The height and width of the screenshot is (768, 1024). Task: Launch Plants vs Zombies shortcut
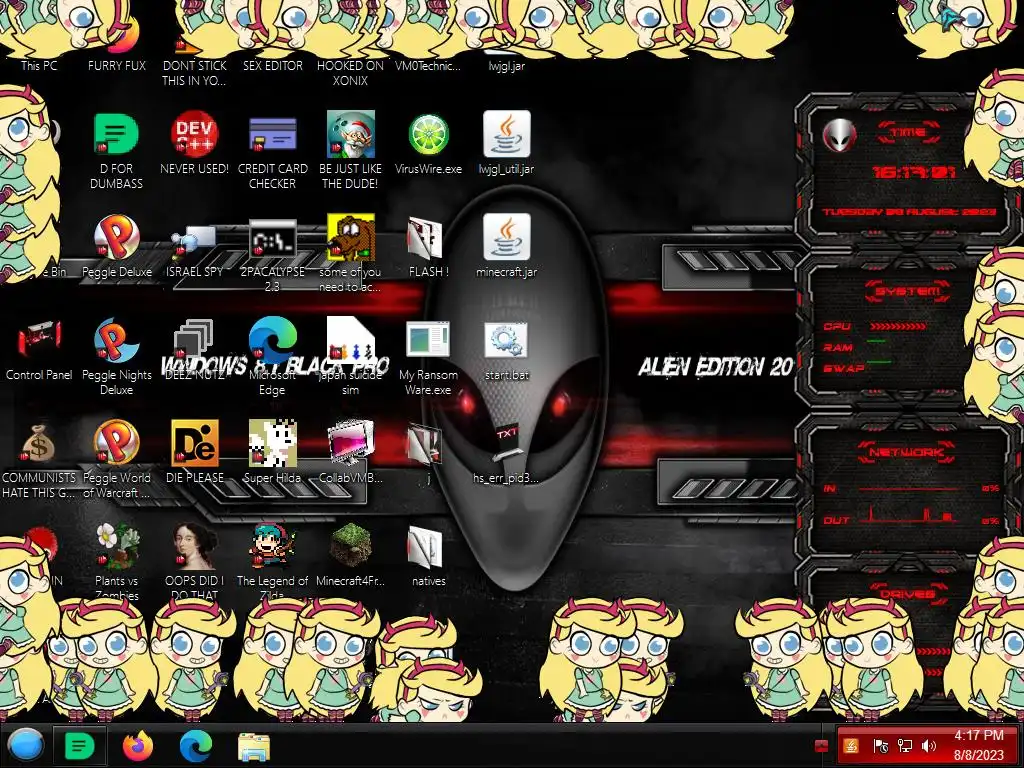click(116, 546)
